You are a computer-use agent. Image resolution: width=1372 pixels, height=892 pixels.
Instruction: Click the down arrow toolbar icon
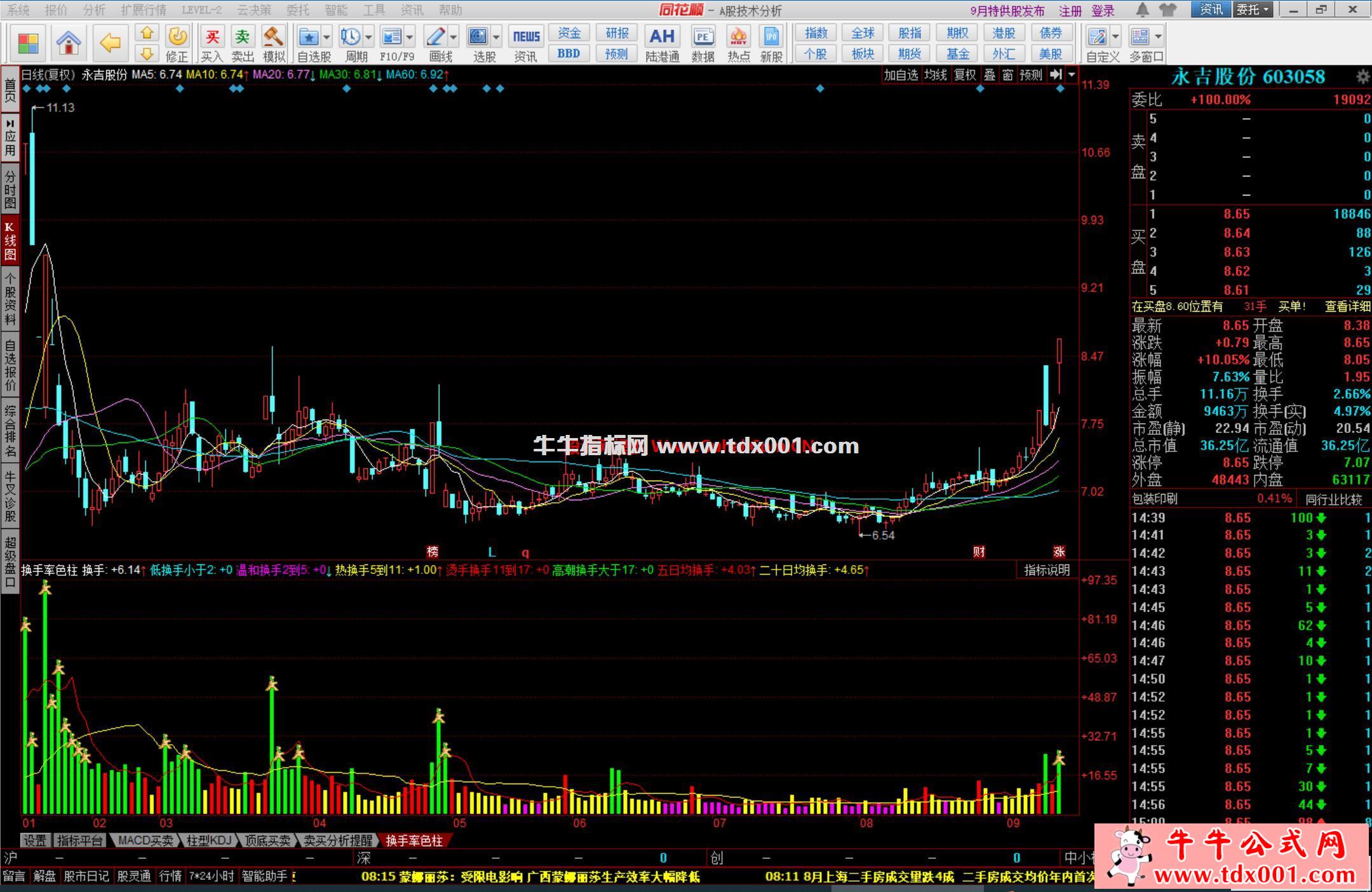tap(147, 54)
